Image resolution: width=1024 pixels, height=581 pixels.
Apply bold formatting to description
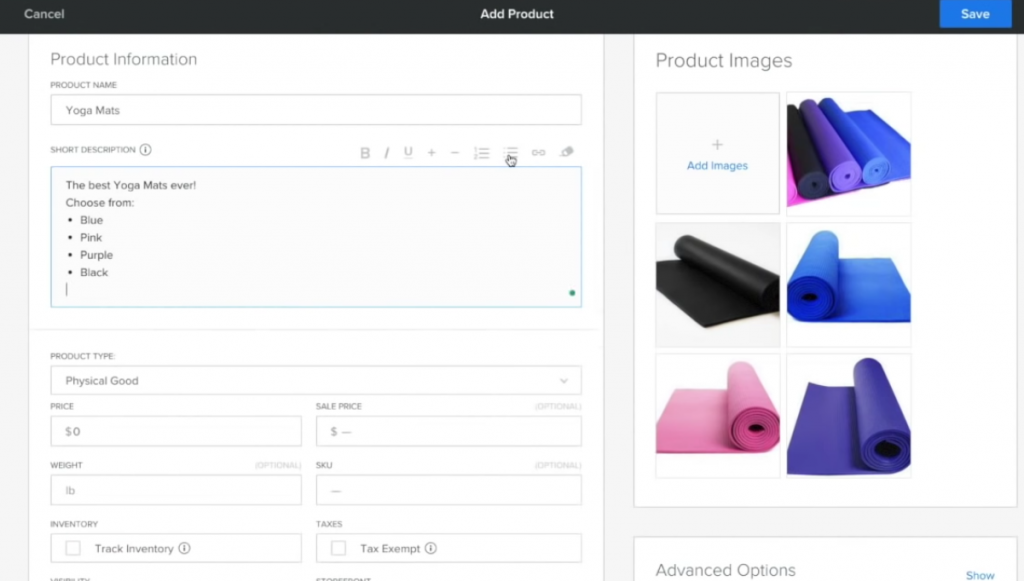coord(365,153)
